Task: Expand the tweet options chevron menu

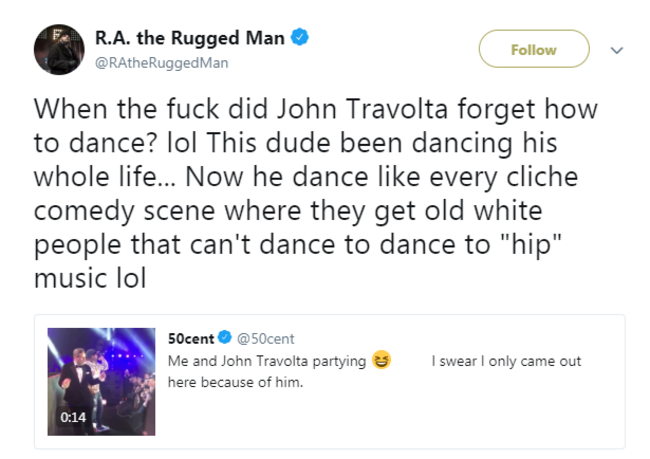Action: tap(617, 50)
